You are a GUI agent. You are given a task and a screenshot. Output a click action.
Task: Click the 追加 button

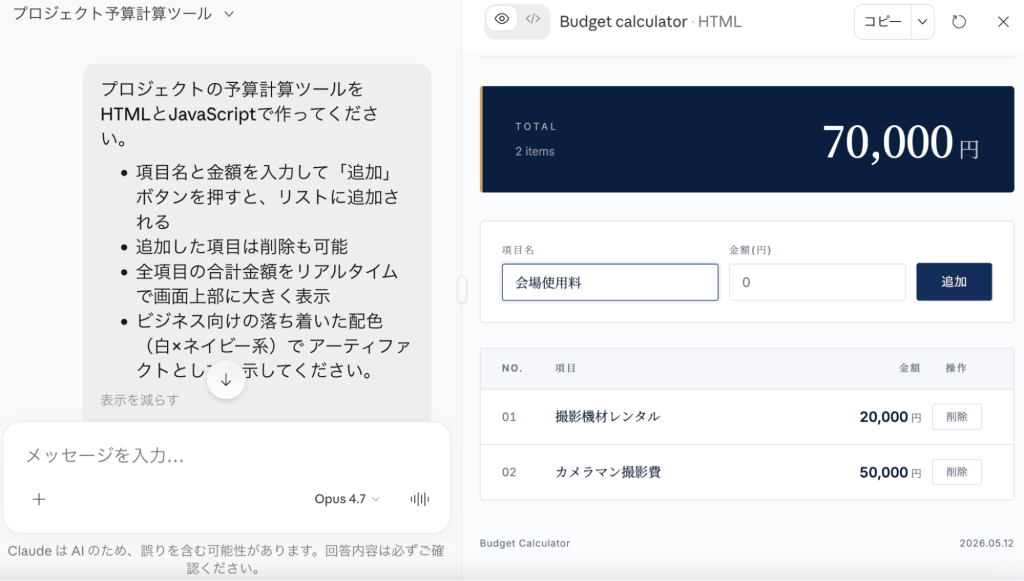tap(953, 282)
